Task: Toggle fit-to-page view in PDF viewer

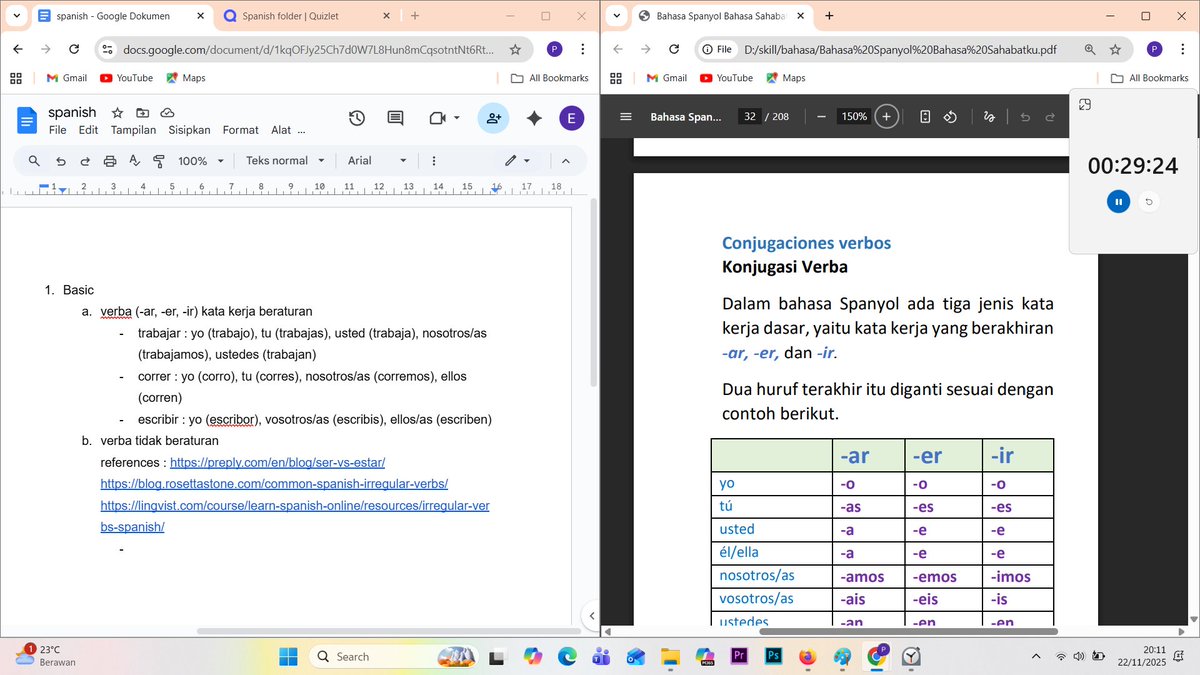Action: point(924,116)
